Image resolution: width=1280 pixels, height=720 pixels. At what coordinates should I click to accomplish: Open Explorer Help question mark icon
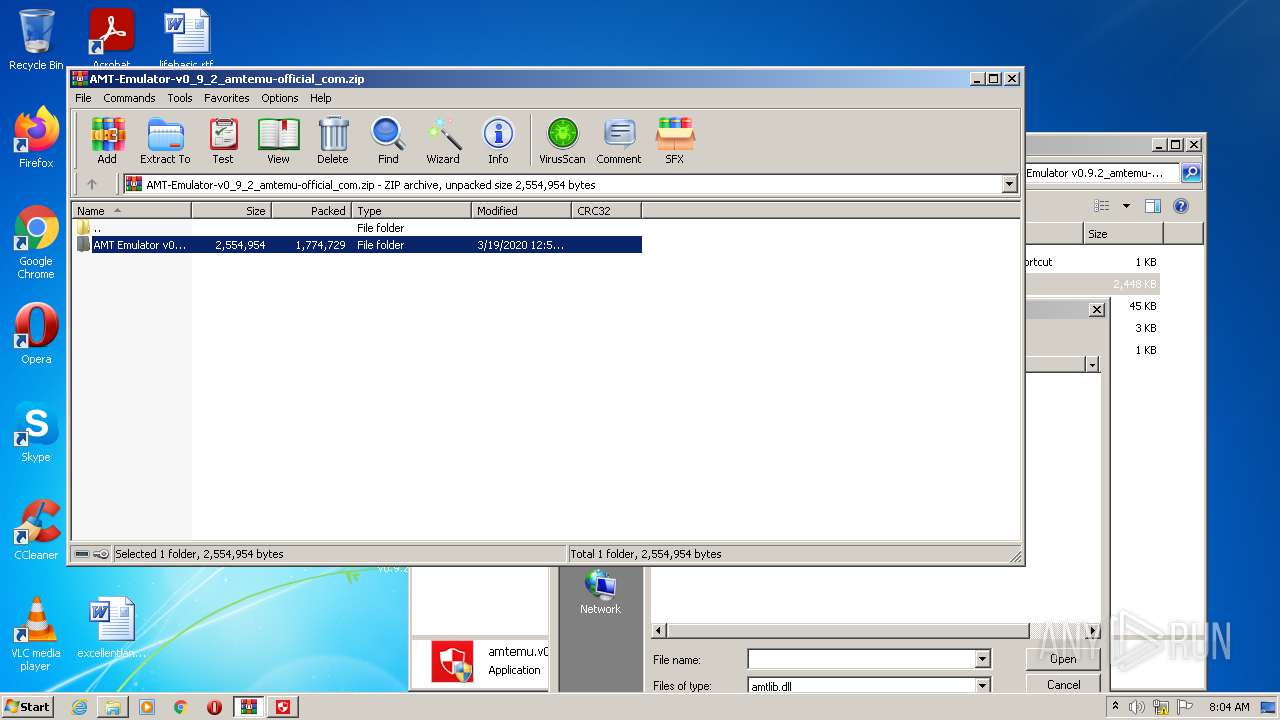(x=1180, y=206)
